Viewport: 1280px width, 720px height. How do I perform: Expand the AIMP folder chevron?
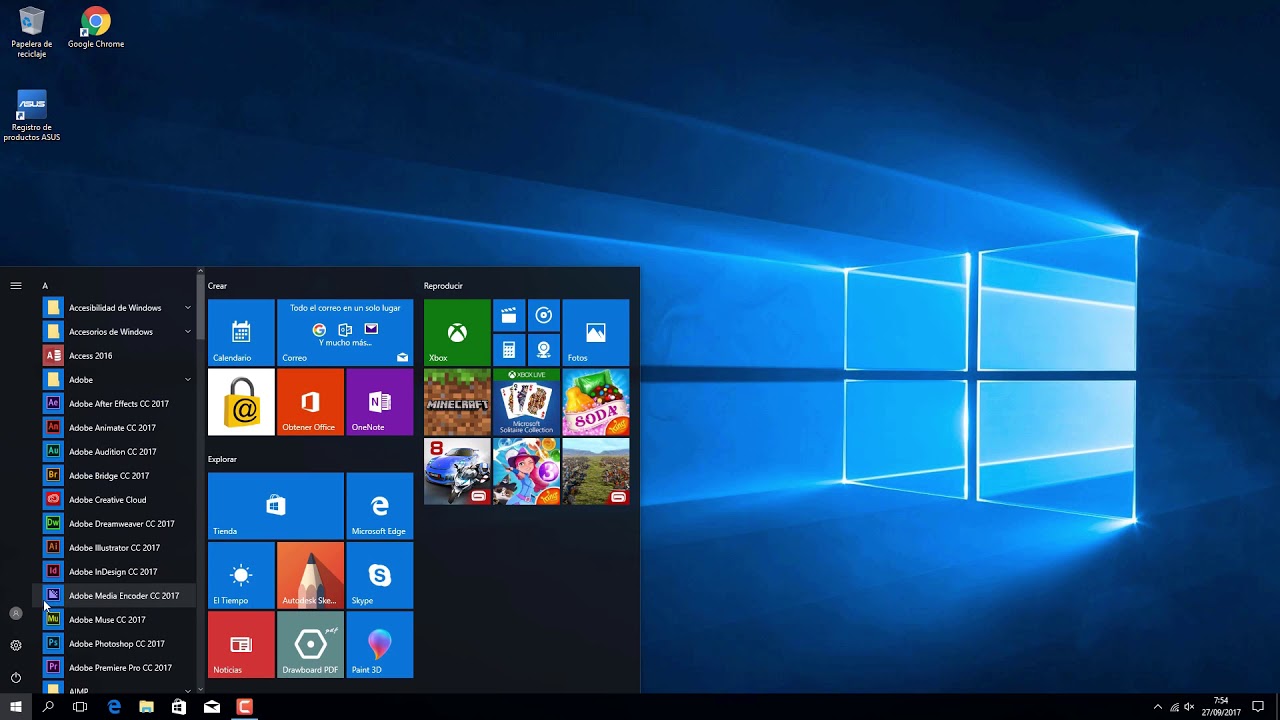[x=187, y=690]
